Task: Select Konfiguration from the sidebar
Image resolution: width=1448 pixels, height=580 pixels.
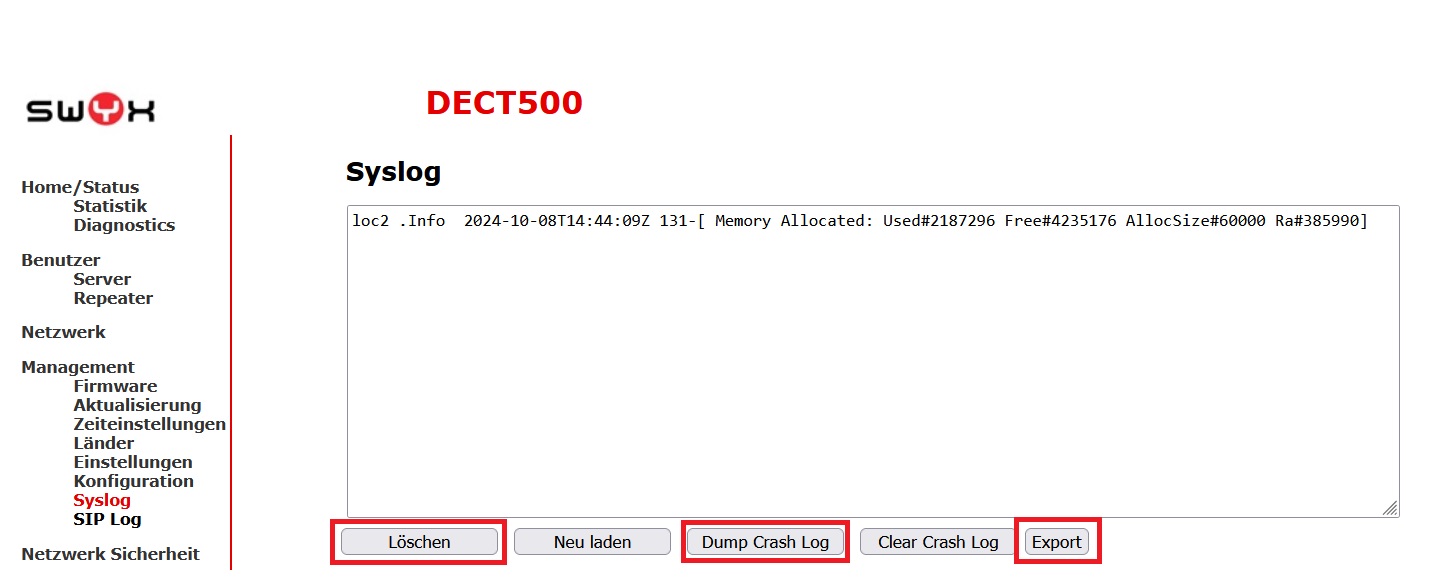Action: coord(134,481)
